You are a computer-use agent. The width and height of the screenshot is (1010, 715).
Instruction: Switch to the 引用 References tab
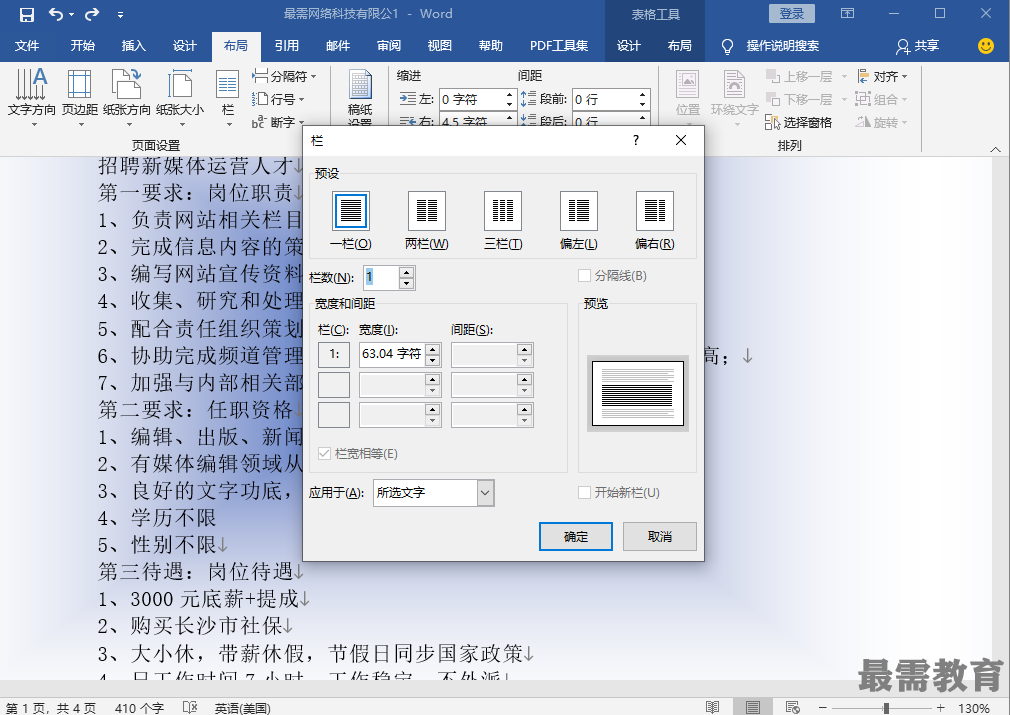pyautogui.click(x=287, y=46)
